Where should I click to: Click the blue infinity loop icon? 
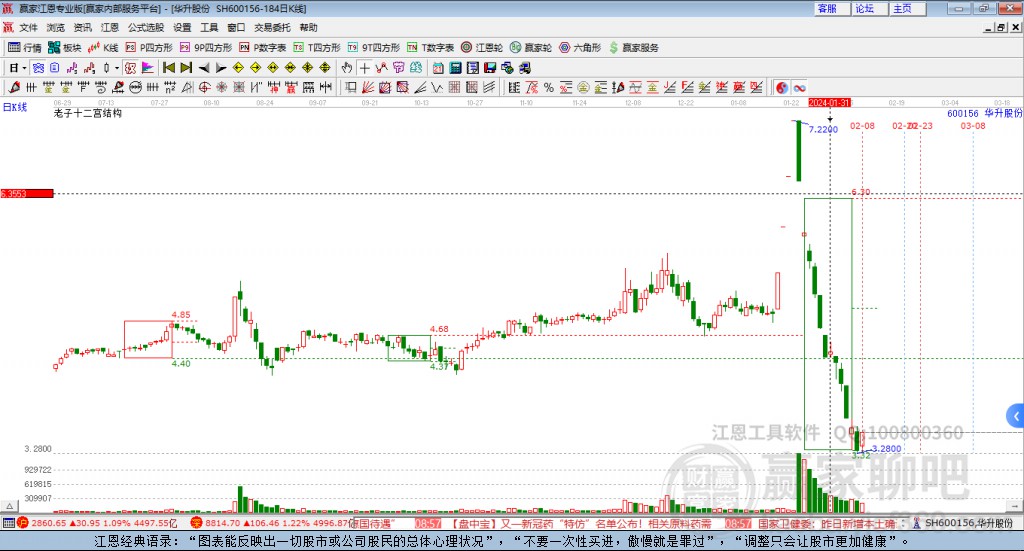[x=799, y=87]
